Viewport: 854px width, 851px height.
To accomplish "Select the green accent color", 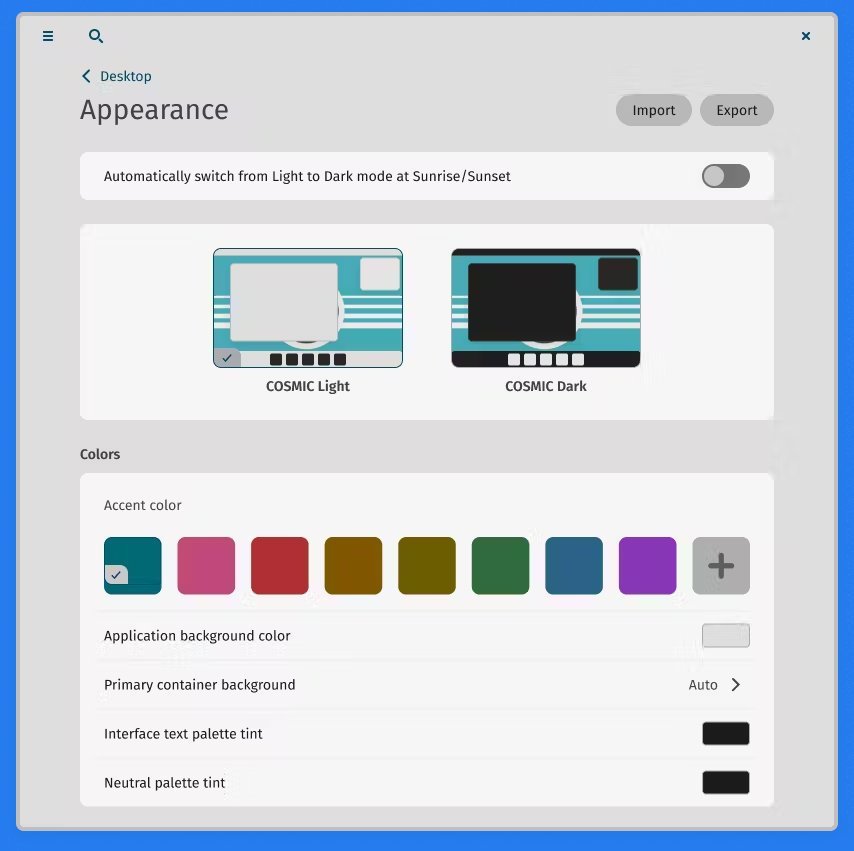I will click(501, 566).
